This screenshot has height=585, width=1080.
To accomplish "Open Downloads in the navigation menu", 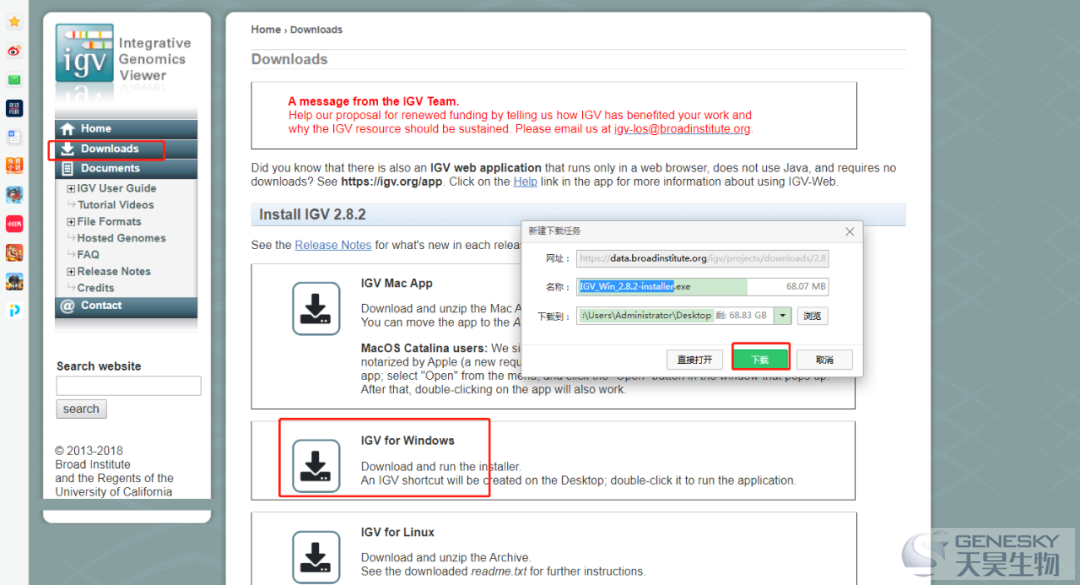I will [110, 149].
